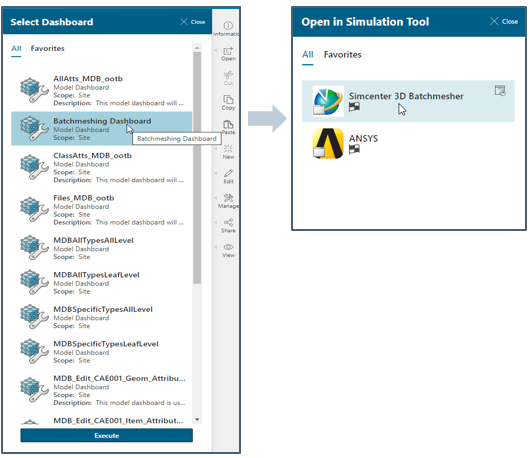Click the Information icon in the side toolbar
Viewport: 530px width, 458px height.
228,26
